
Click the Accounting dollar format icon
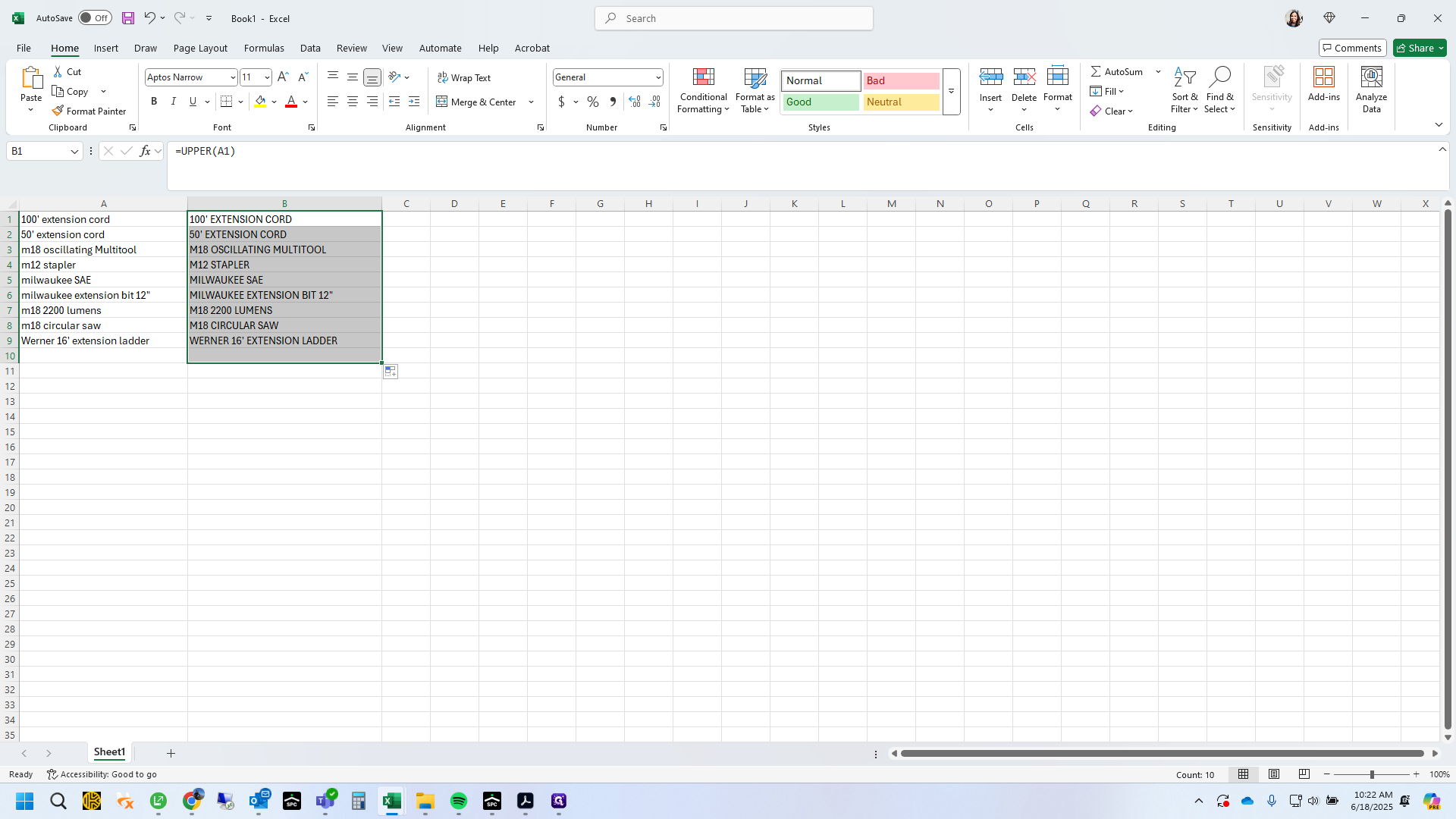click(x=561, y=102)
